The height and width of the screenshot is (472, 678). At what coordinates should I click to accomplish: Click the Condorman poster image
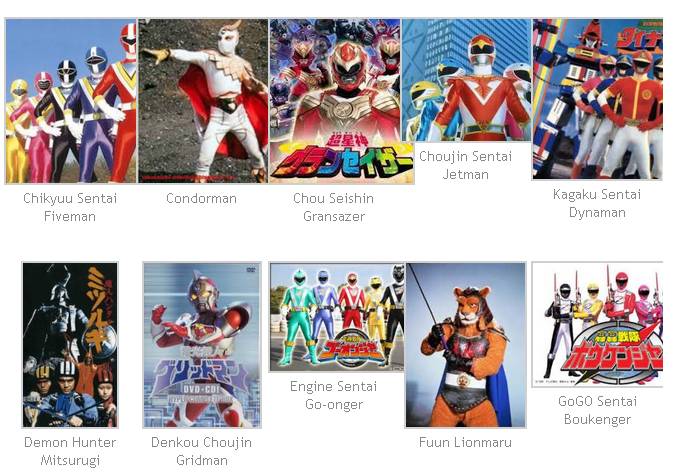[x=203, y=101]
